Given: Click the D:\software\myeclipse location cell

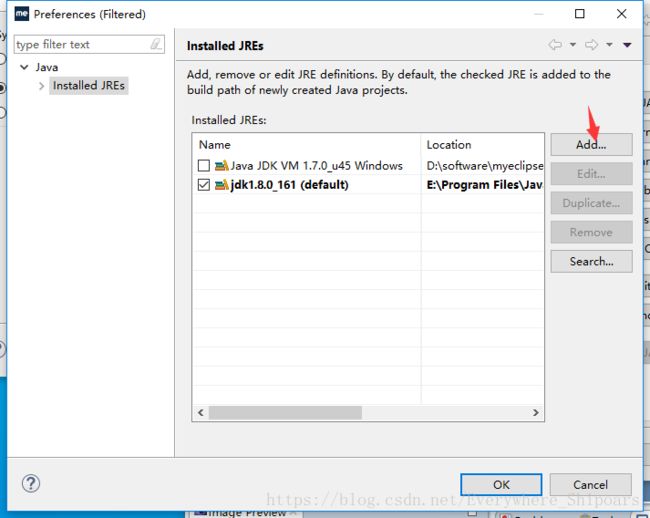Looking at the screenshot, I should point(485,166).
